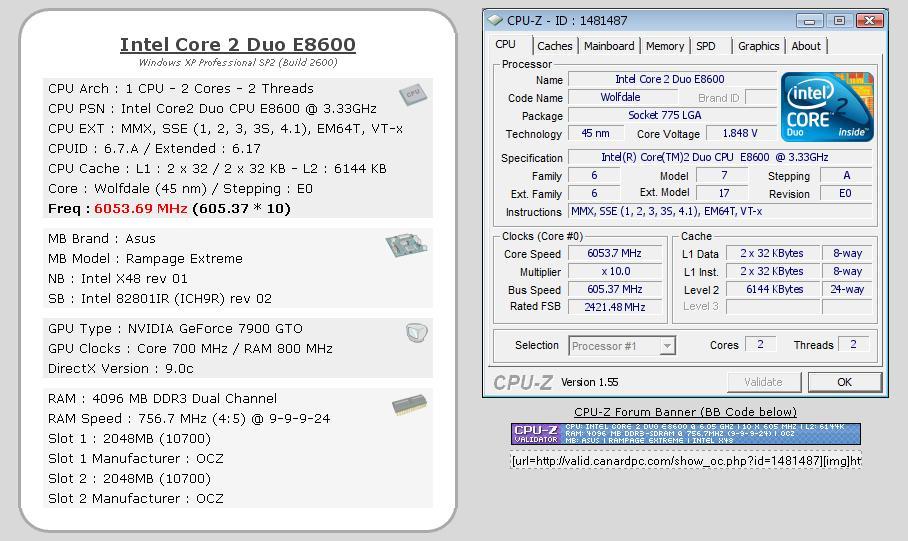Viewport: 908px width, 541px height.
Task: Click the L1 Inst. 8-way field
Action: click(847, 271)
